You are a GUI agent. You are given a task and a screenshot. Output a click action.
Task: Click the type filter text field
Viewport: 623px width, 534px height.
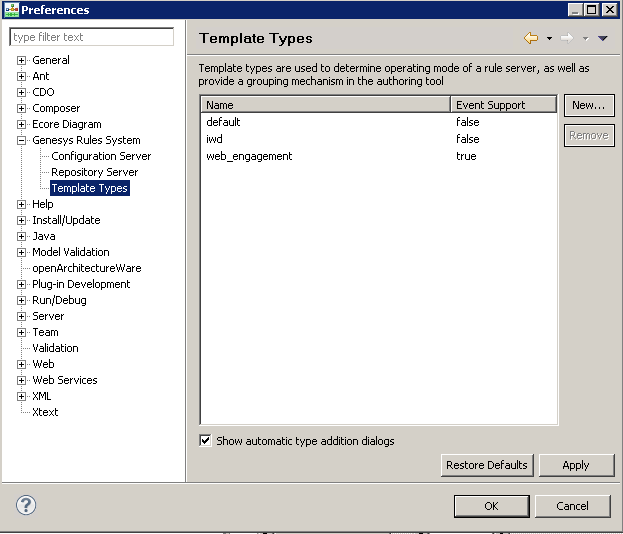tap(91, 37)
